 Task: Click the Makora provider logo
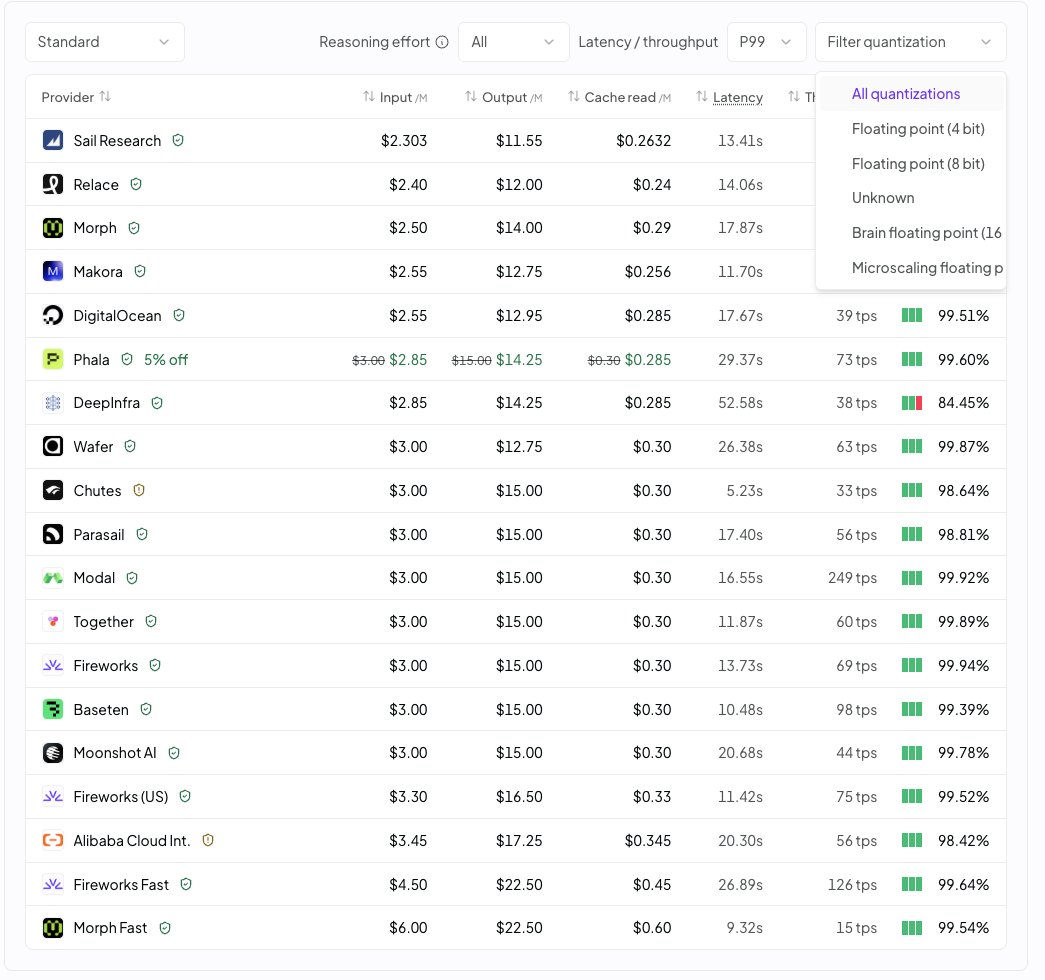(x=53, y=272)
